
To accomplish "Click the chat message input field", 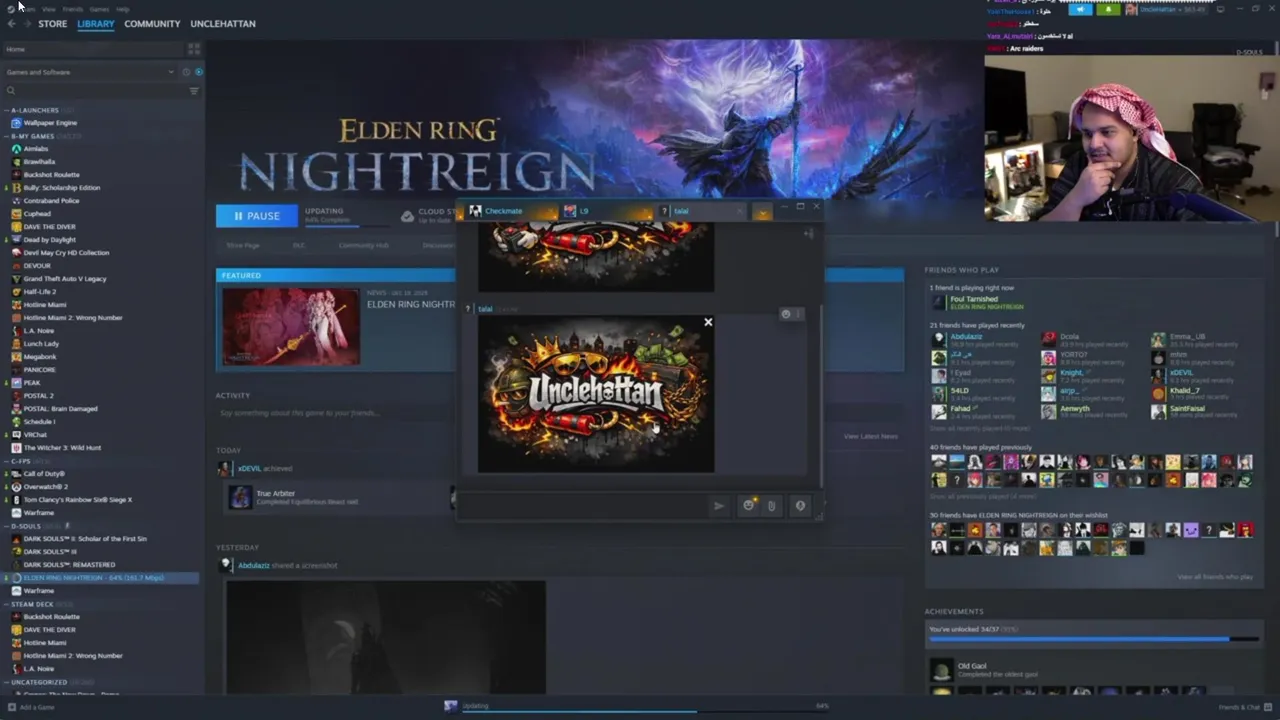I will click(x=583, y=505).
